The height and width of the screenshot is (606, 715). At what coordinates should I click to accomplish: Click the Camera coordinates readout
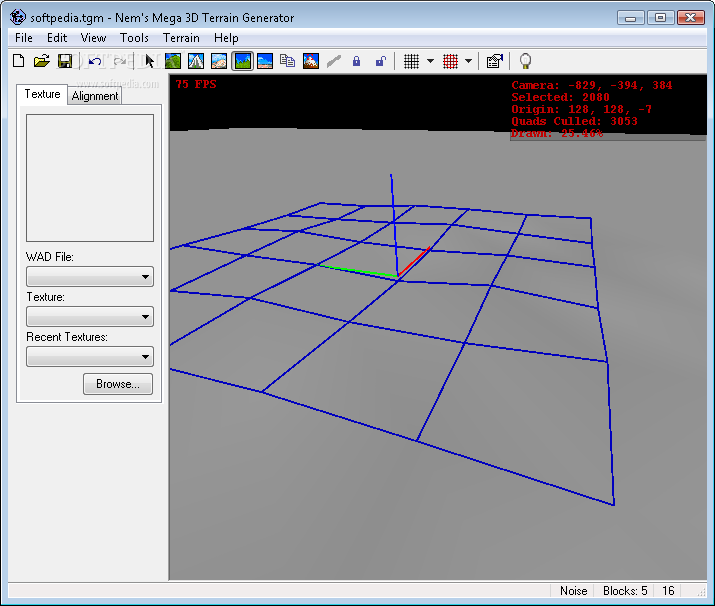coord(591,85)
